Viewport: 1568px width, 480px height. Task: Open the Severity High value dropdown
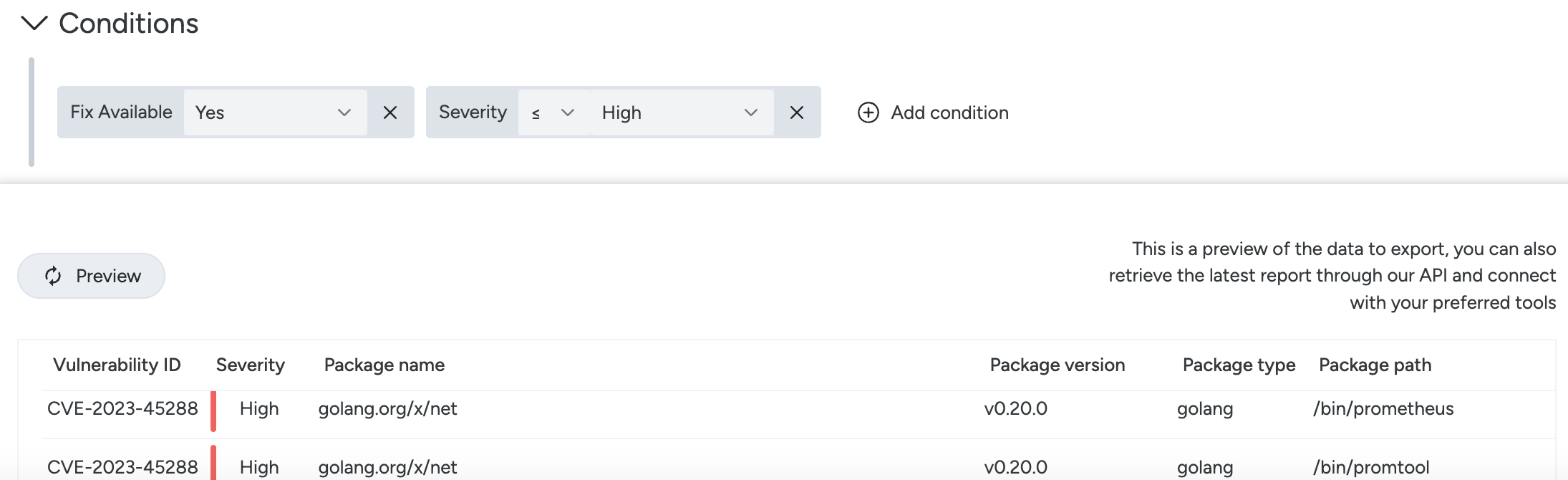tap(682, 112)
